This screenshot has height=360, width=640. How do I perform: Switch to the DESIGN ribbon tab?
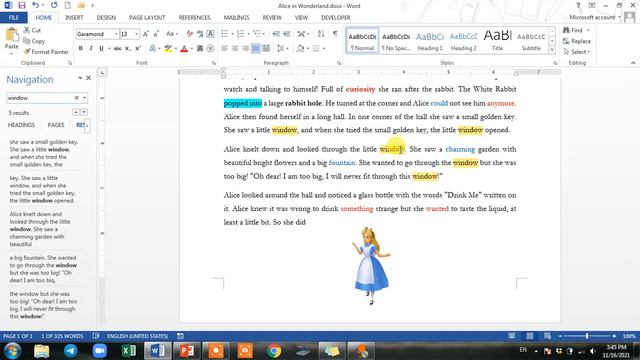point(106,18)
